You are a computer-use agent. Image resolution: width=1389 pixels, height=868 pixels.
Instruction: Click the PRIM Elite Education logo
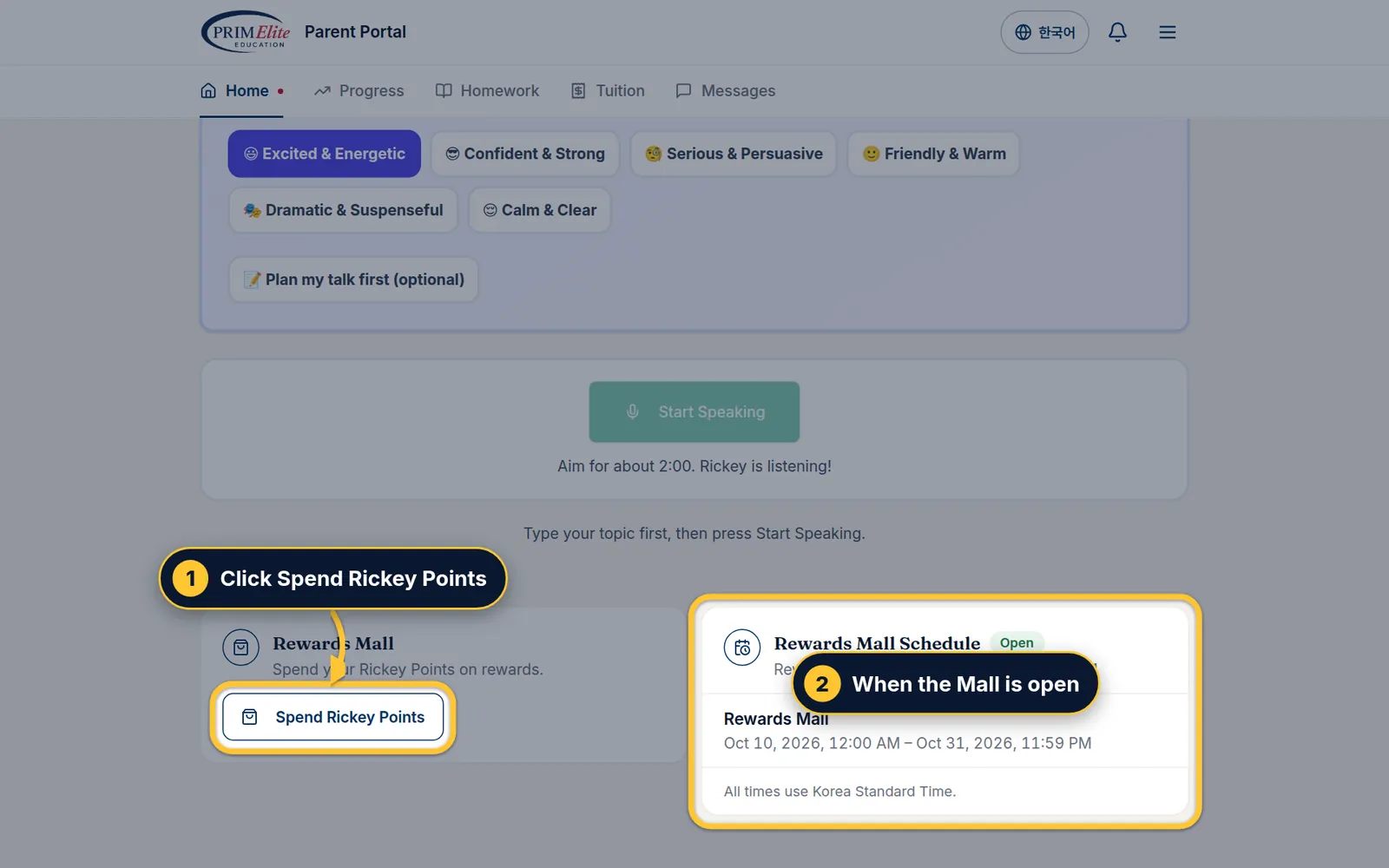[247, 32]
